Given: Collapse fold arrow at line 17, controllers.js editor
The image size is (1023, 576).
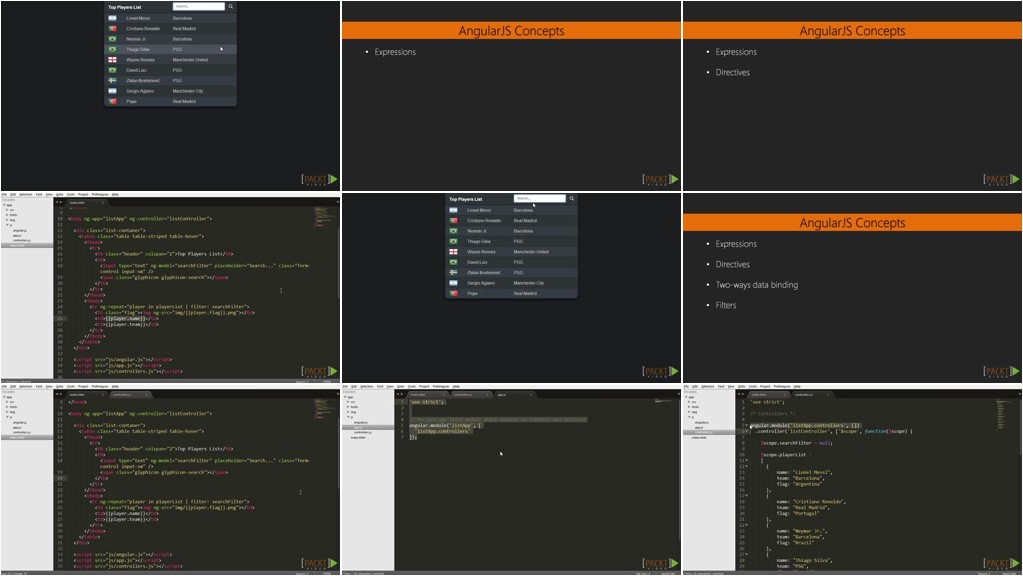Looking at the screenshot, I should [x=746, y=496].
